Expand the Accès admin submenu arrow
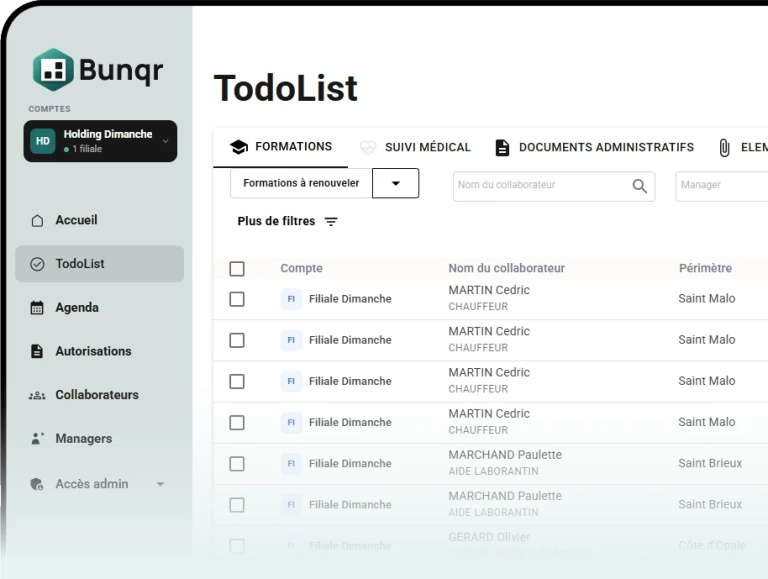Image resolution: width=768 pixels, height=579 pixels. pyautogui.click(x=160, y=484)
